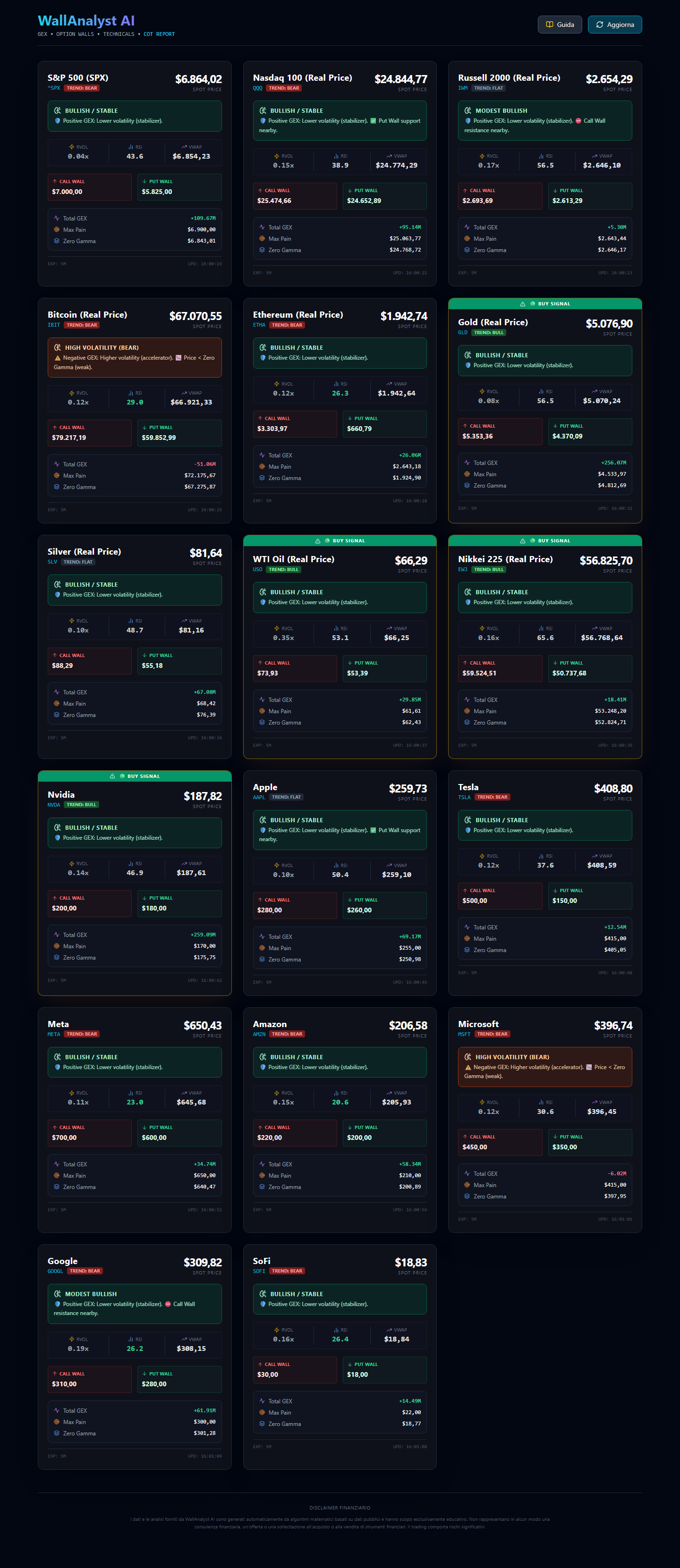
Task: Click the VWAP trend icon in Meta card
Action: (184, 1093)
